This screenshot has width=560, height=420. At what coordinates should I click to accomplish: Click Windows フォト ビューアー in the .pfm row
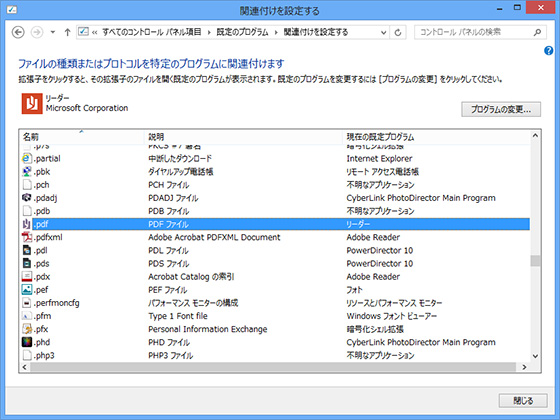point(392,316)
